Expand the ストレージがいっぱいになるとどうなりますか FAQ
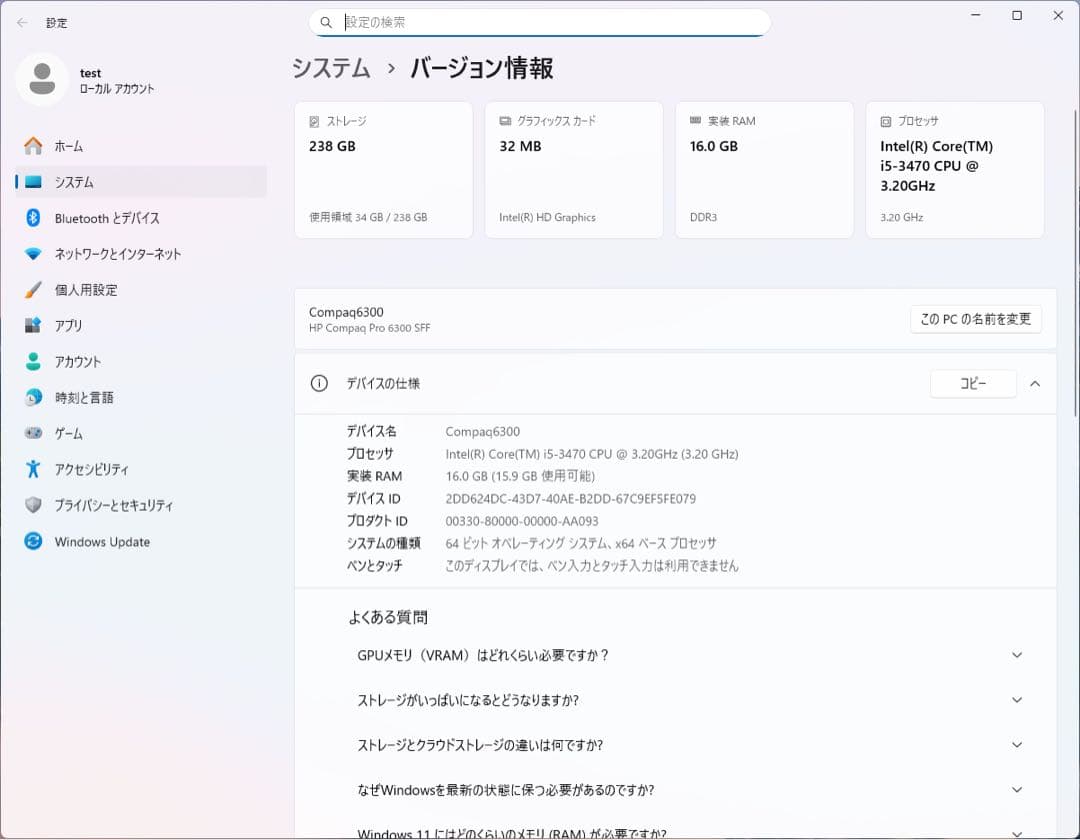1080x840 pixels. (1017, 700)
